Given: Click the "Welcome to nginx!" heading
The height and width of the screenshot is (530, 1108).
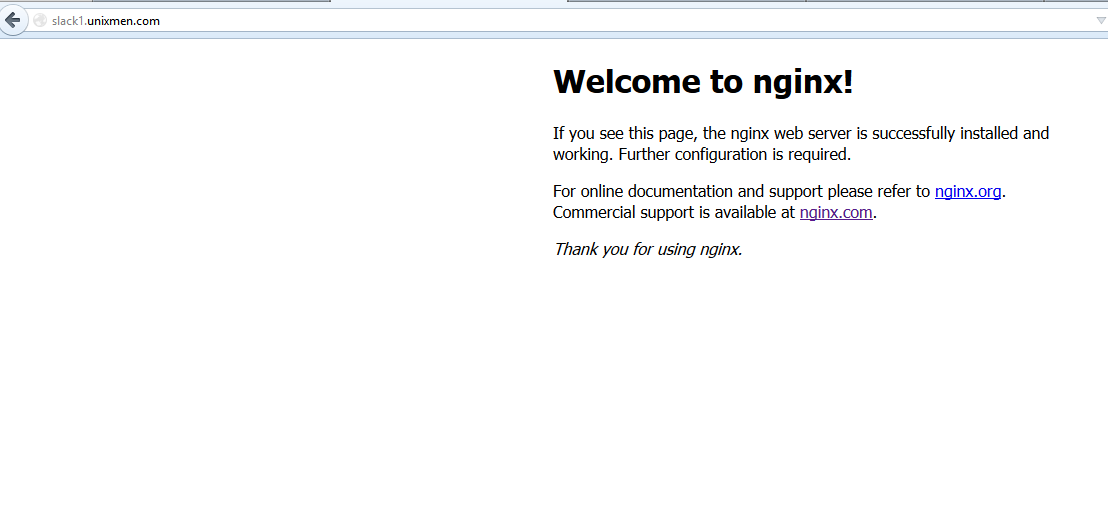Looking at the screenshot, I should point(703,81).
